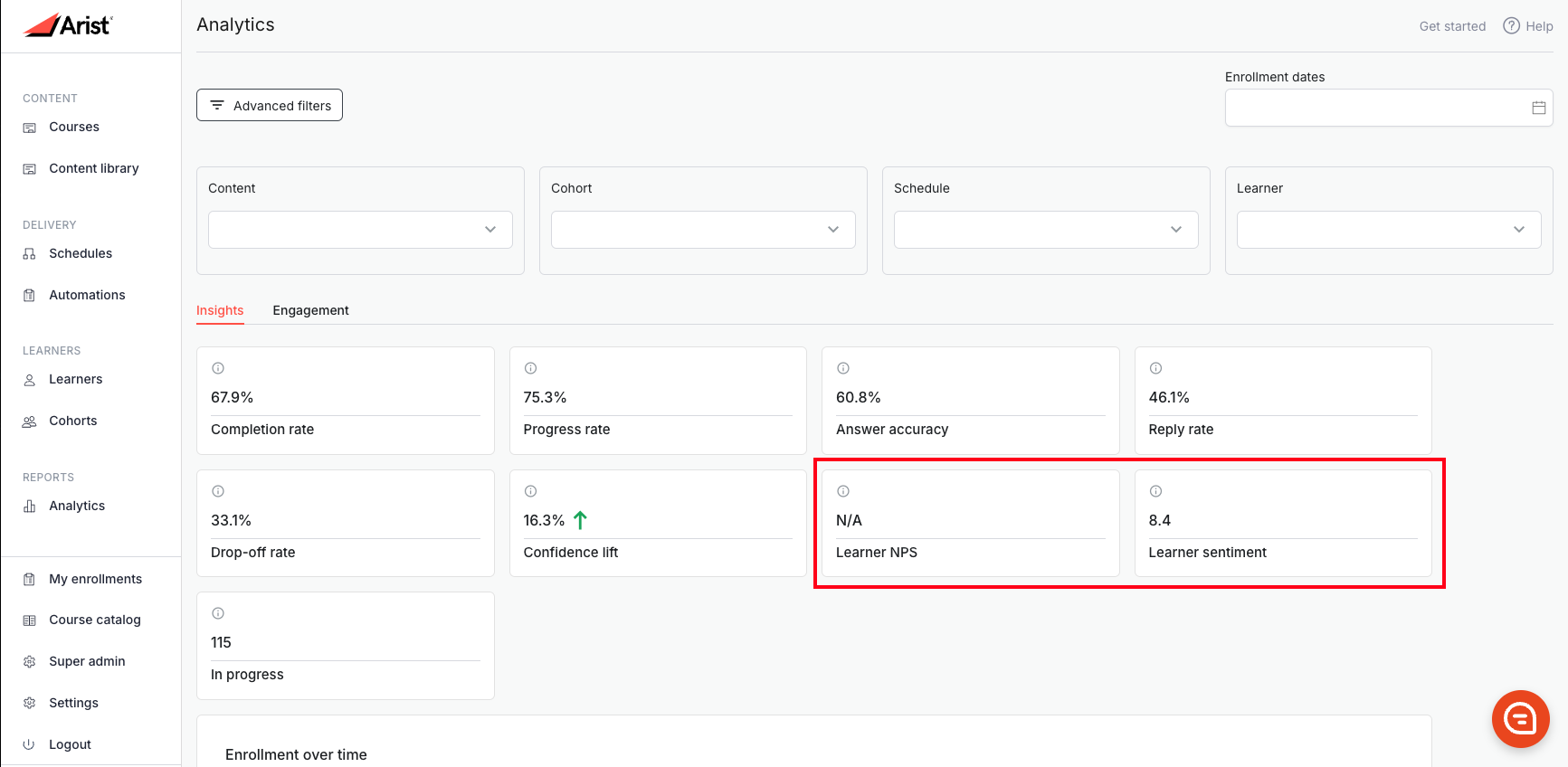Image resolution: width=1568 pixels, height=767 pixels.
Task: Expand the Schedule filter dropdown
Action: pos(1046,230)
